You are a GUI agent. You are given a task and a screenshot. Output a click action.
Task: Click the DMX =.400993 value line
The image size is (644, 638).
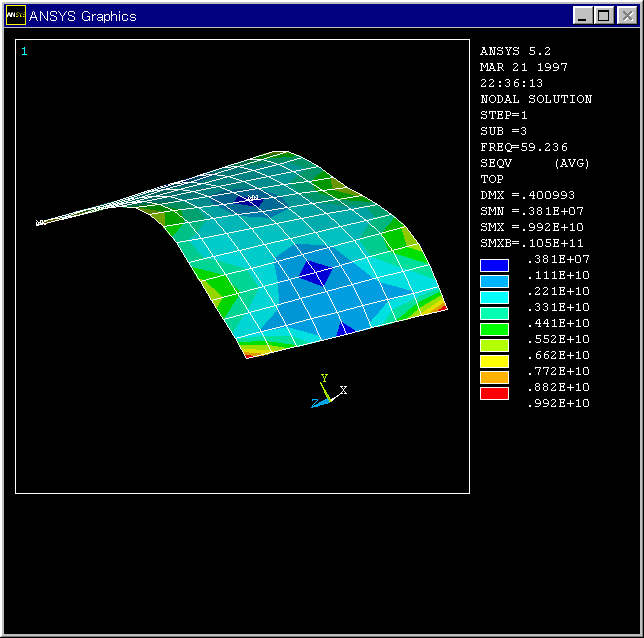(528, 195)
